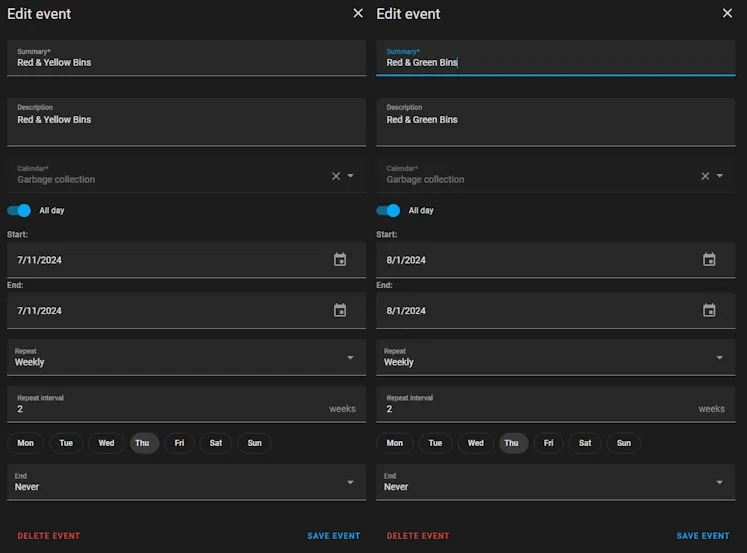
Task: Close the right Edit event dialog
Action: click(x=727, y=13)
